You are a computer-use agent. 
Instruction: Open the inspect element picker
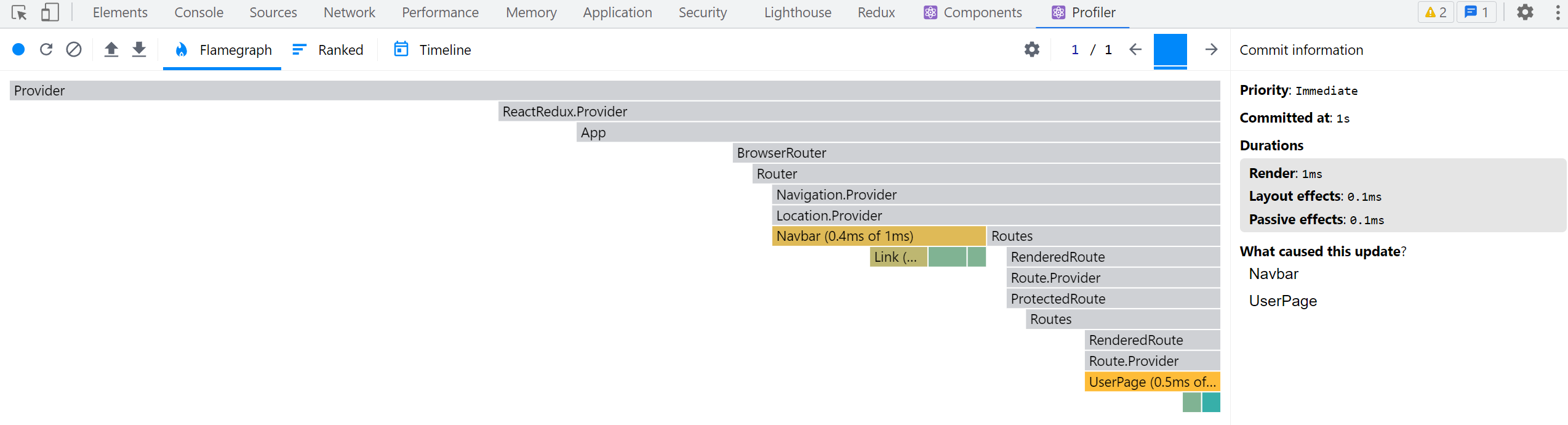19,12
